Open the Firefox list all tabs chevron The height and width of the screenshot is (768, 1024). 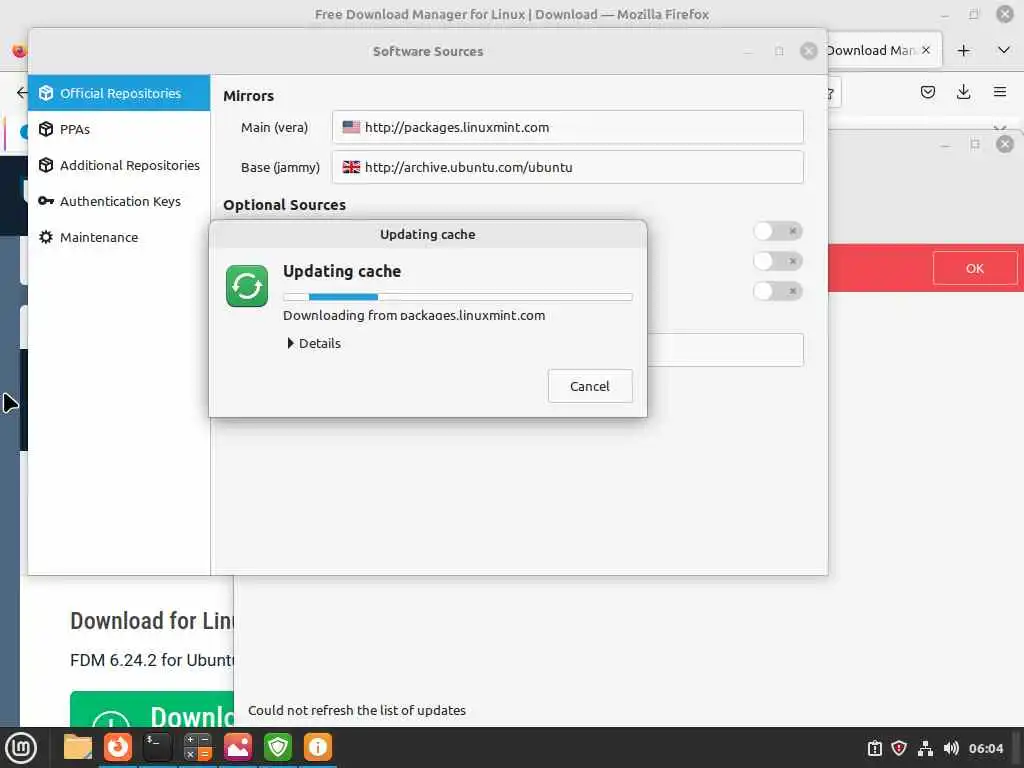pyautogui.click(x=1004, y=50)
